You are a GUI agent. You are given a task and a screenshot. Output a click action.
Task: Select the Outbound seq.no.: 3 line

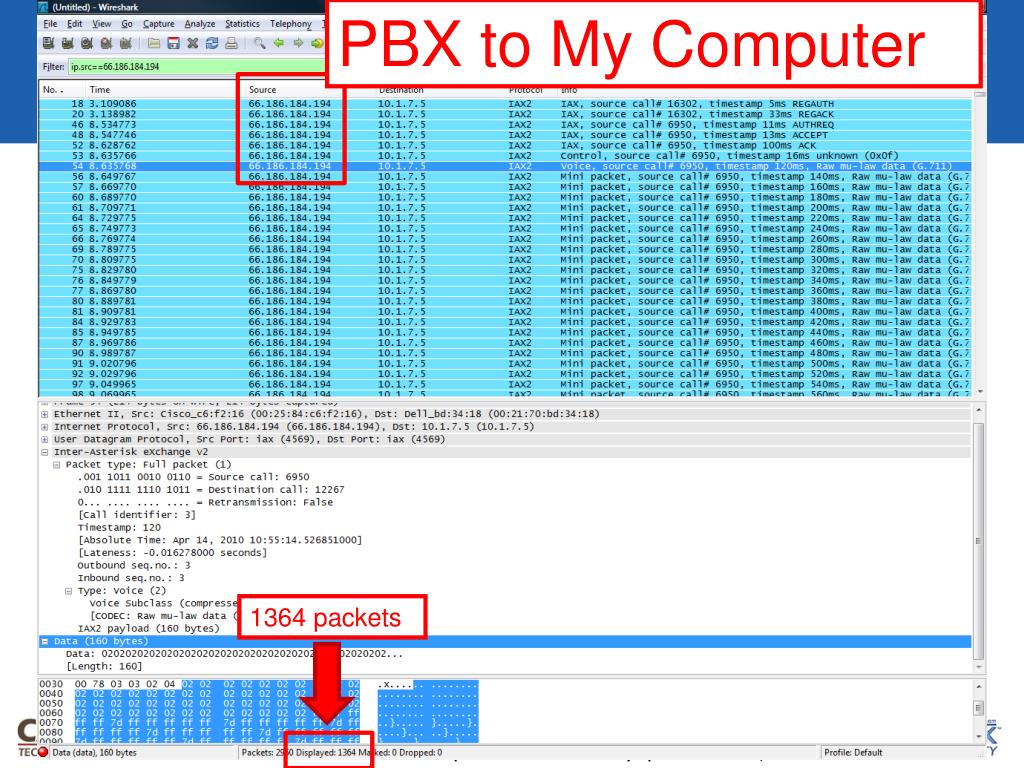click(134, 566)
